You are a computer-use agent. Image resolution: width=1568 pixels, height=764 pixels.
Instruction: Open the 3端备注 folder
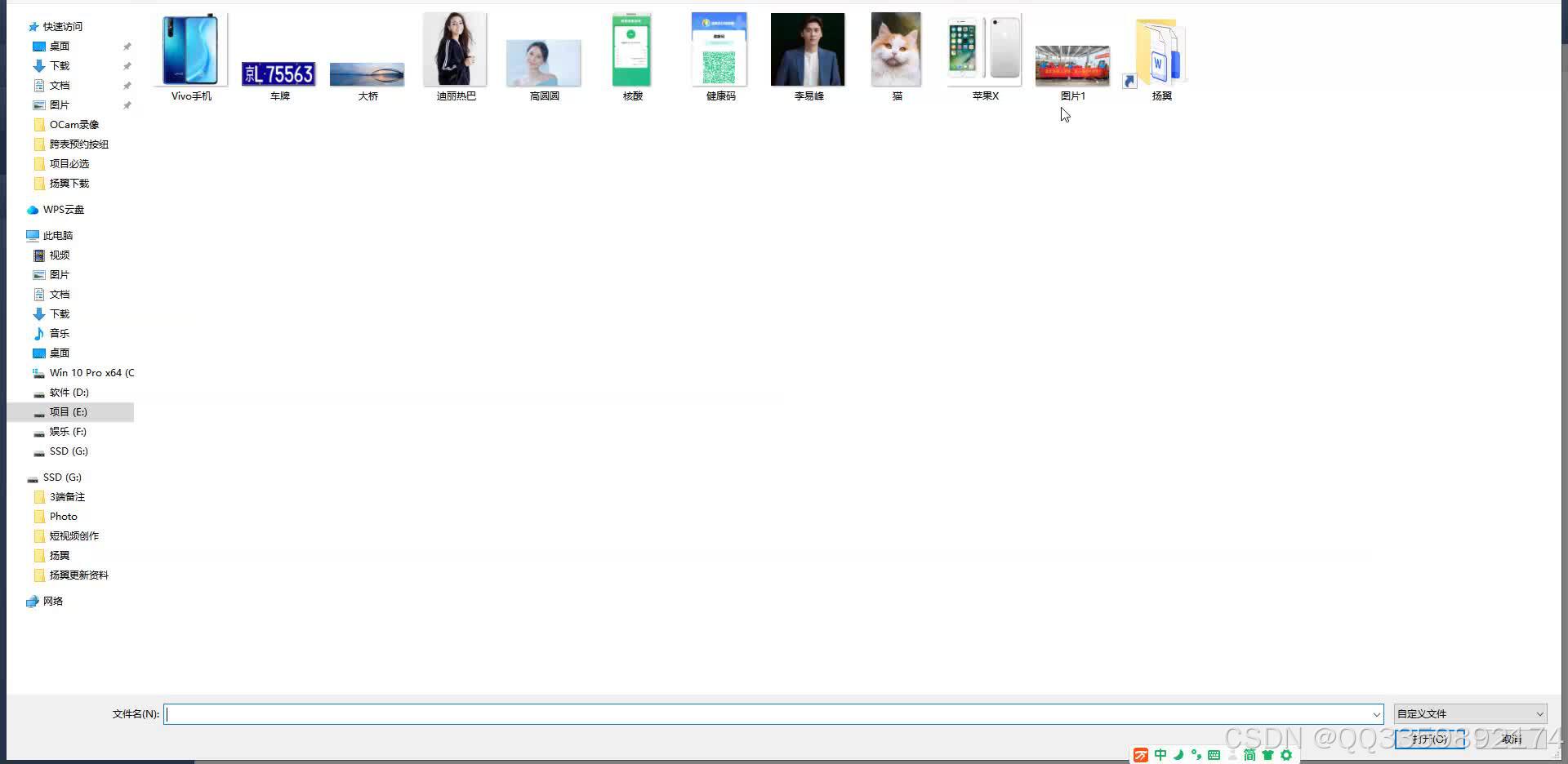(x=67, y=496)
